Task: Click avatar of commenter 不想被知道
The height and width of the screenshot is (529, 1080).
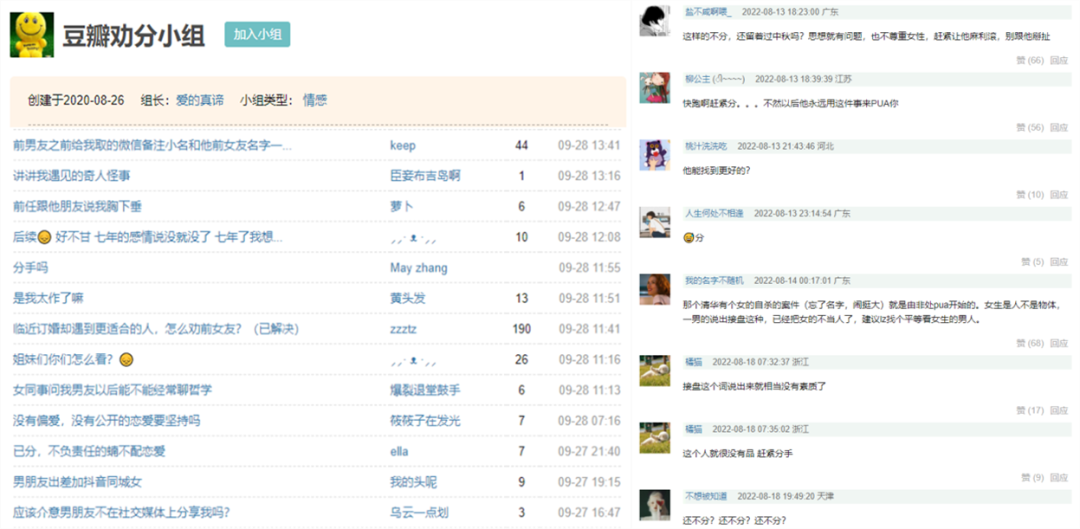Action: pos(654,504)
